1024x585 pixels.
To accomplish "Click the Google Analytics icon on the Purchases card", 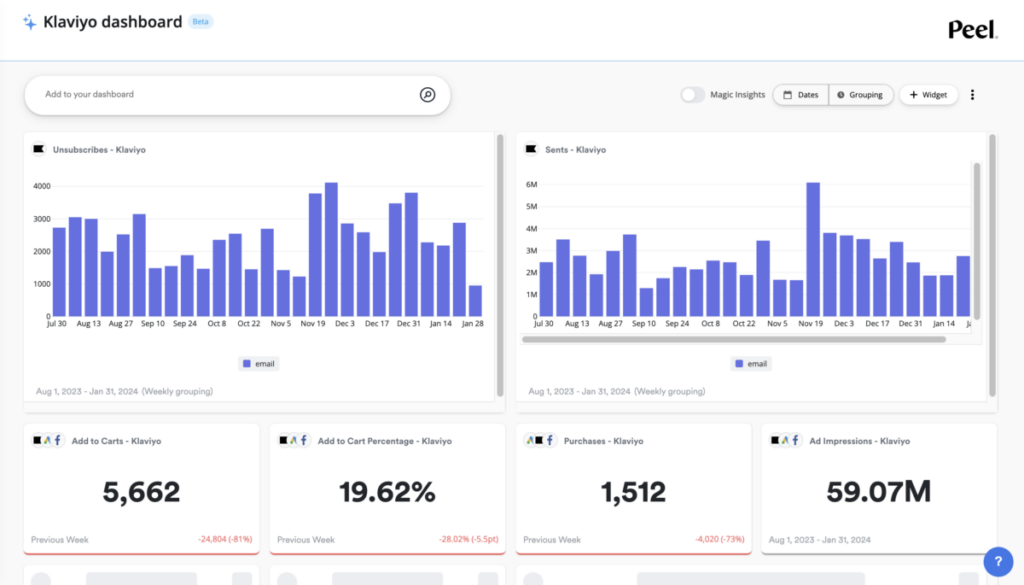I will pyautogui.click(x=529, y=441).
